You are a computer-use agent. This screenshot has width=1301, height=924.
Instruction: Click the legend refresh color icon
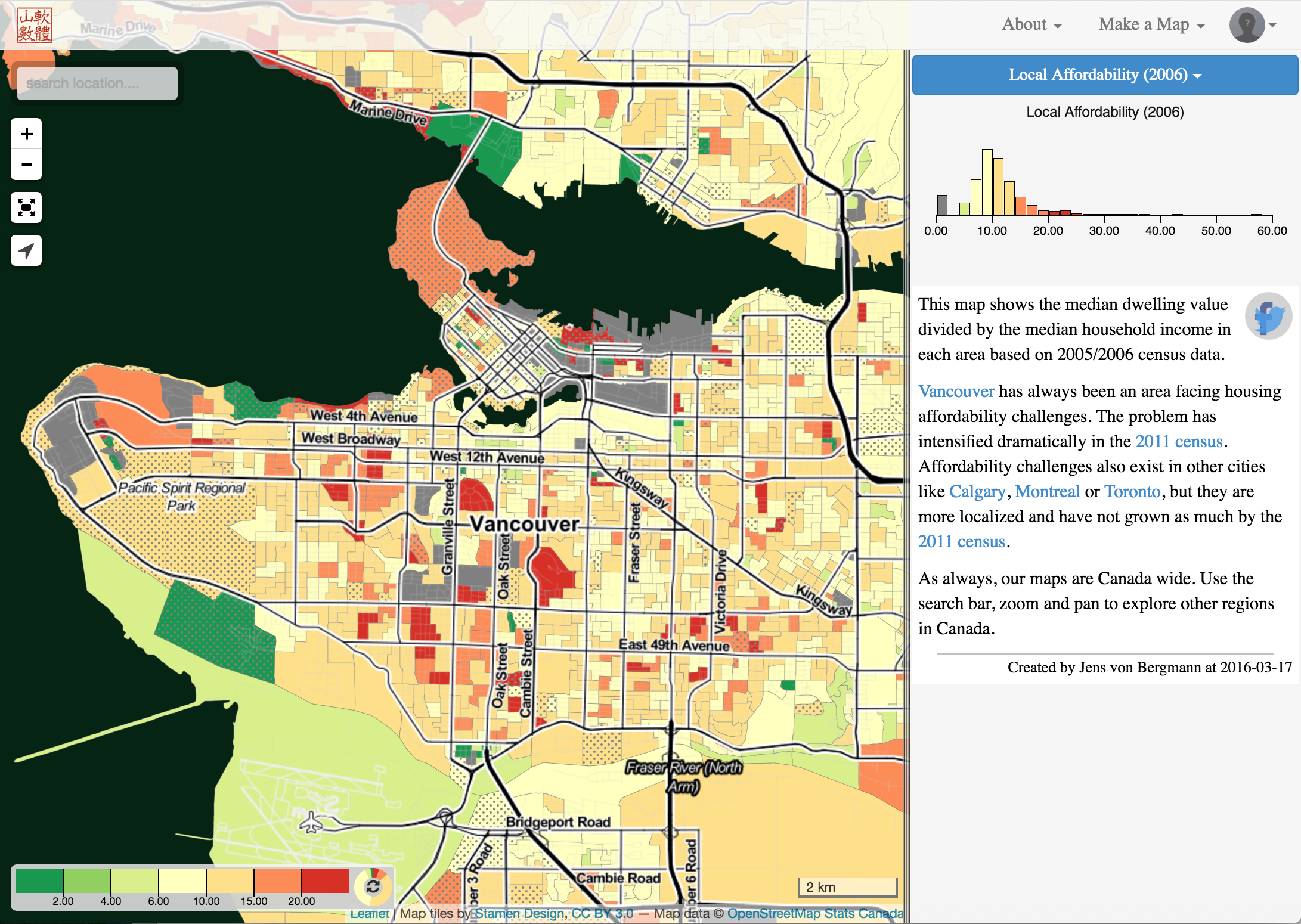373,886
